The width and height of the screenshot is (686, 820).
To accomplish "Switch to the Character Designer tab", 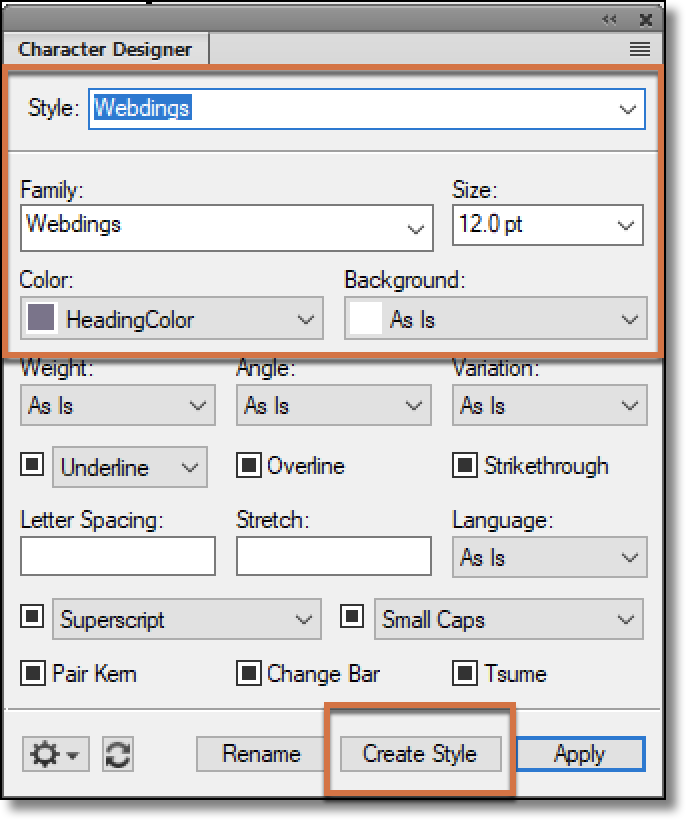I will (105, 50).
